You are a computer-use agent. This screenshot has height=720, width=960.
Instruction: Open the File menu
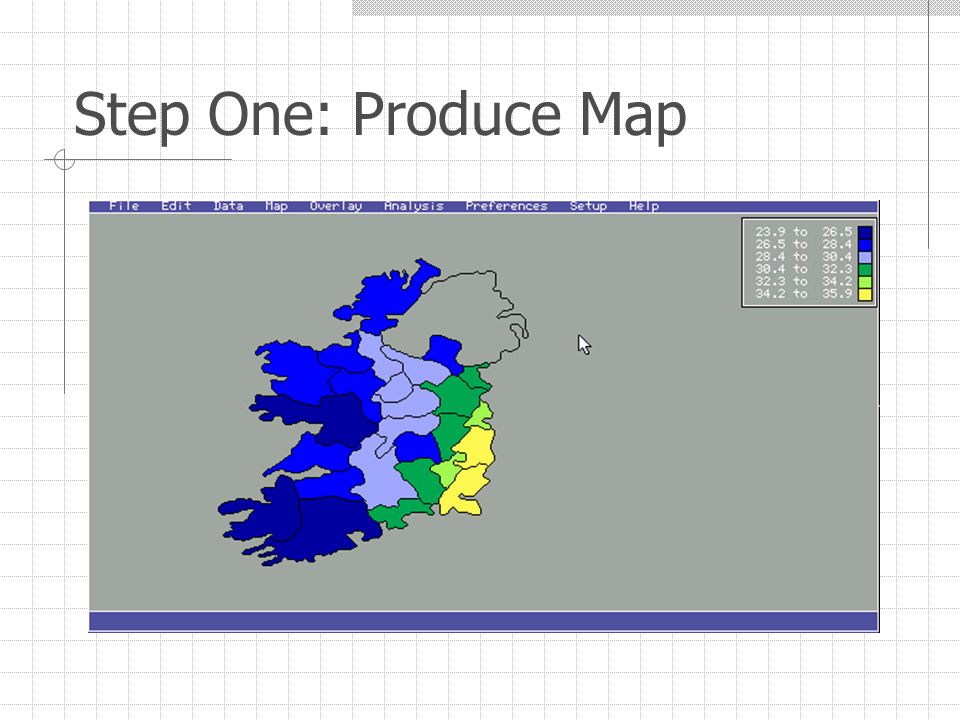coord(124,206)
